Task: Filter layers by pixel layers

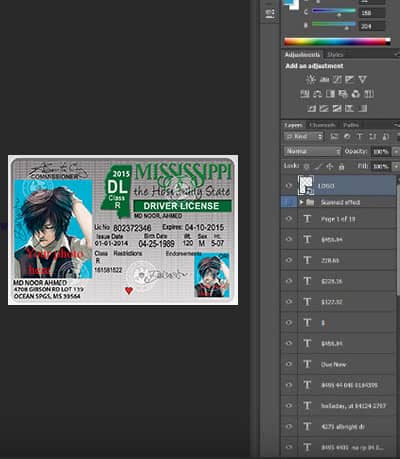Action: (x=334, y=136)
